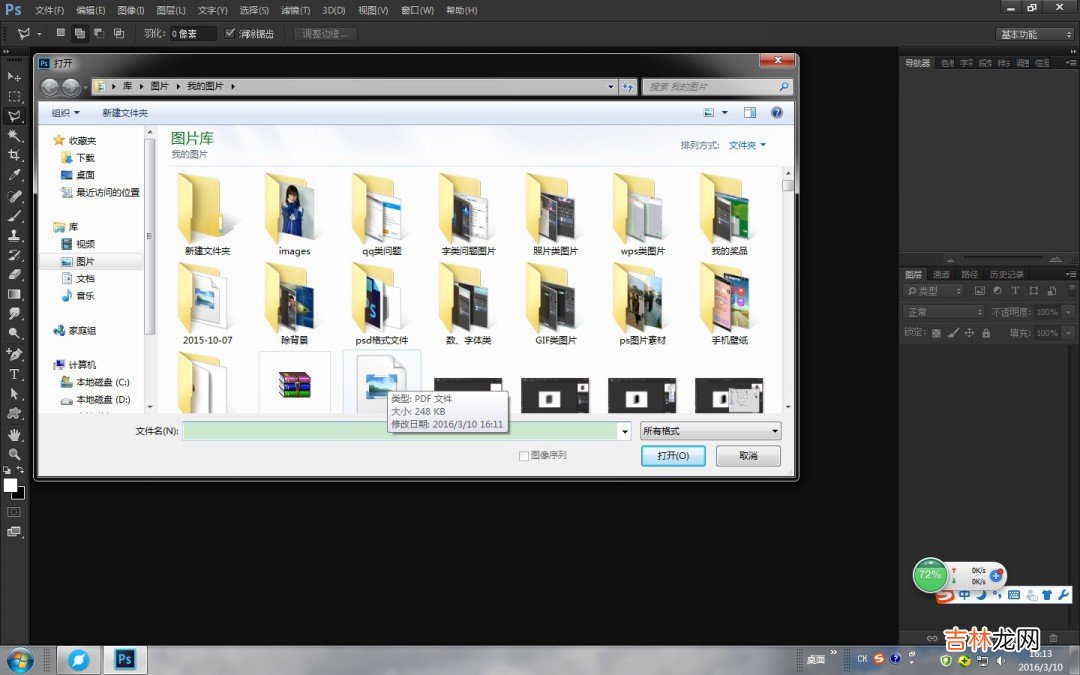Click the 取消 button to cancel
1080x675 pixels.
click(x=747, y=456)
